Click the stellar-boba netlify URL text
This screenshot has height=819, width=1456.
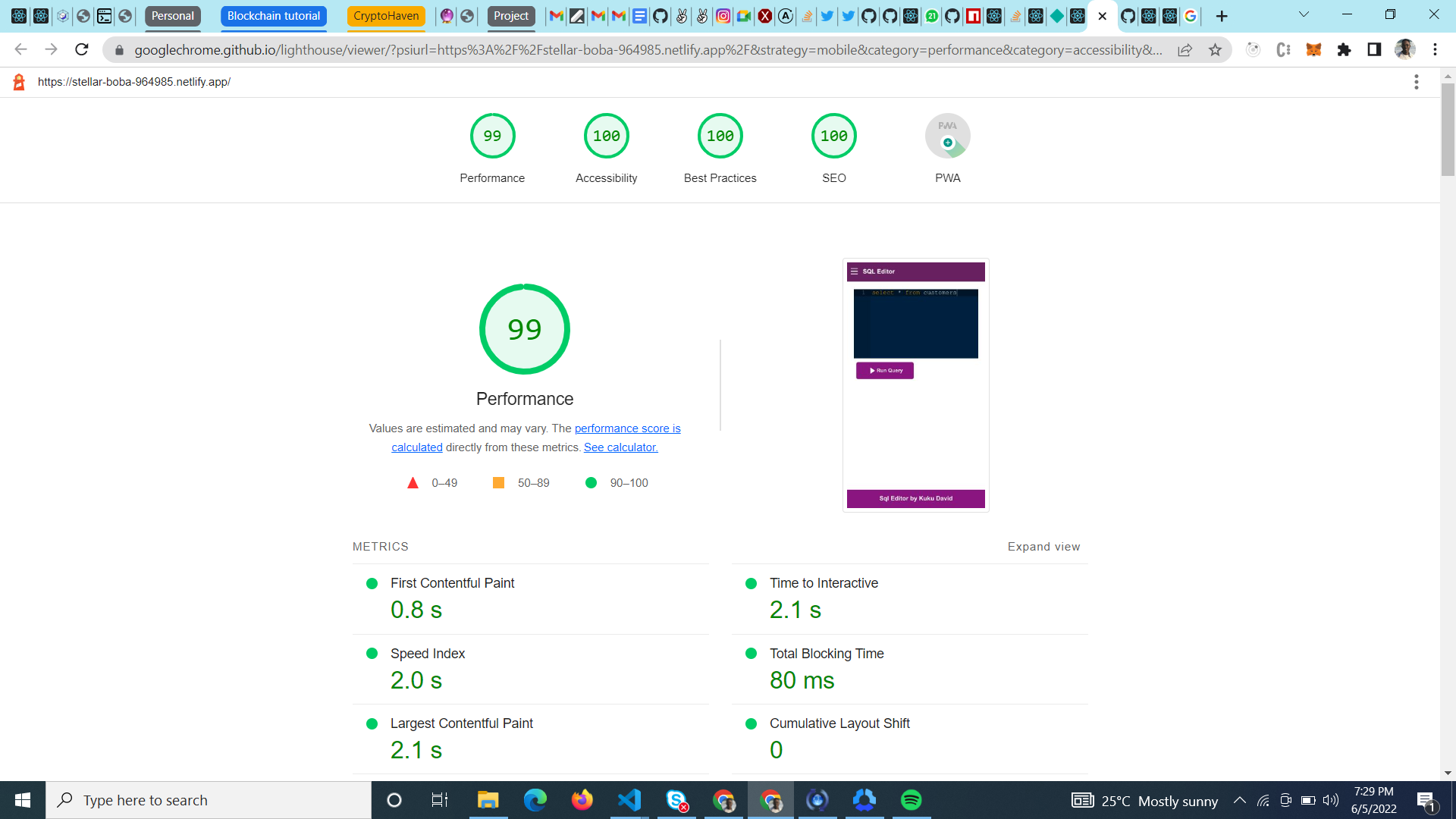[x=134, y=82]
